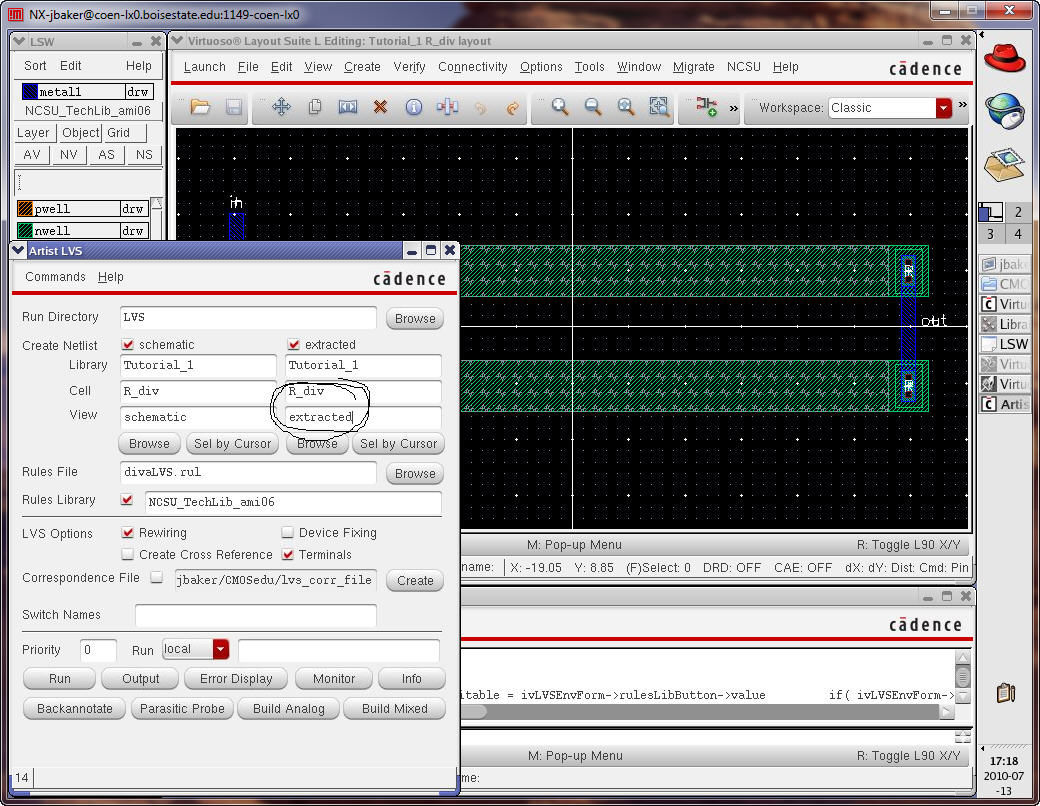Click the red X Delete icon
This screenshot has height=806, width=1040.
point(380,107)
